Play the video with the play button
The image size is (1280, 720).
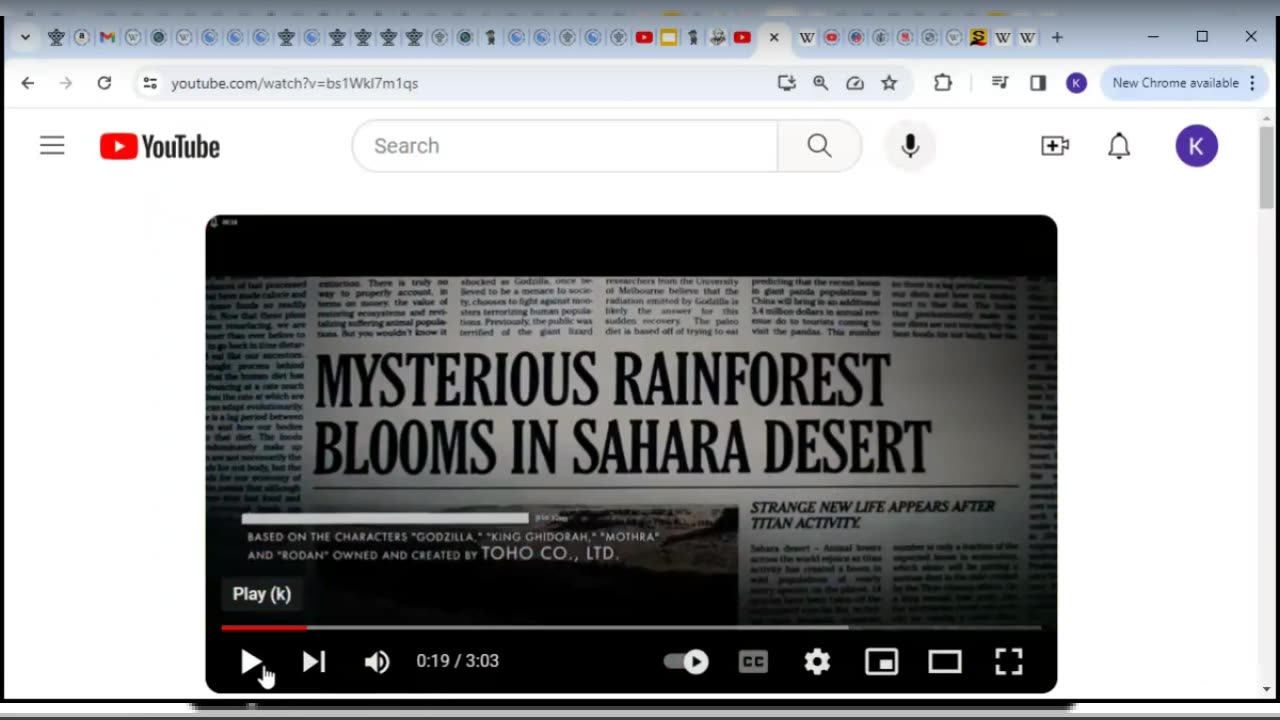click(251, 661)
